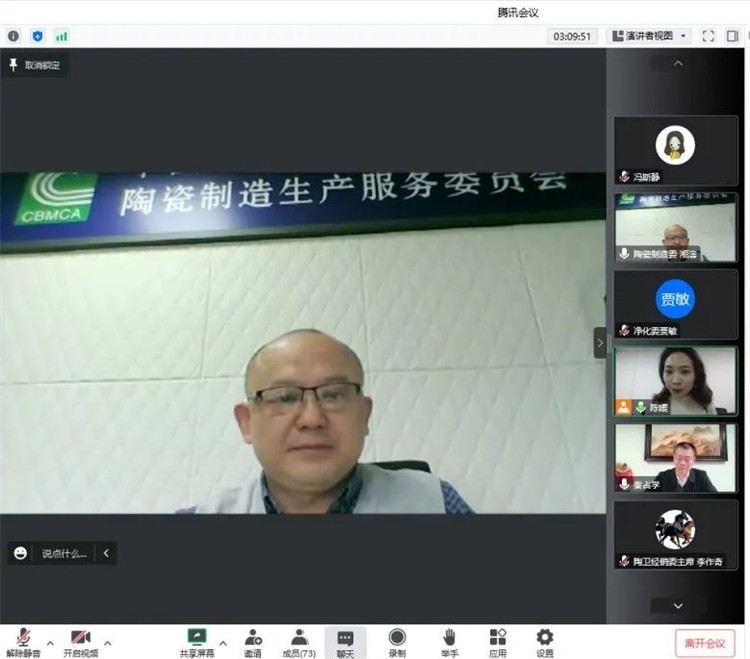Open the apps menu
This screenshot has width=750, height=659.
(497, 643)
